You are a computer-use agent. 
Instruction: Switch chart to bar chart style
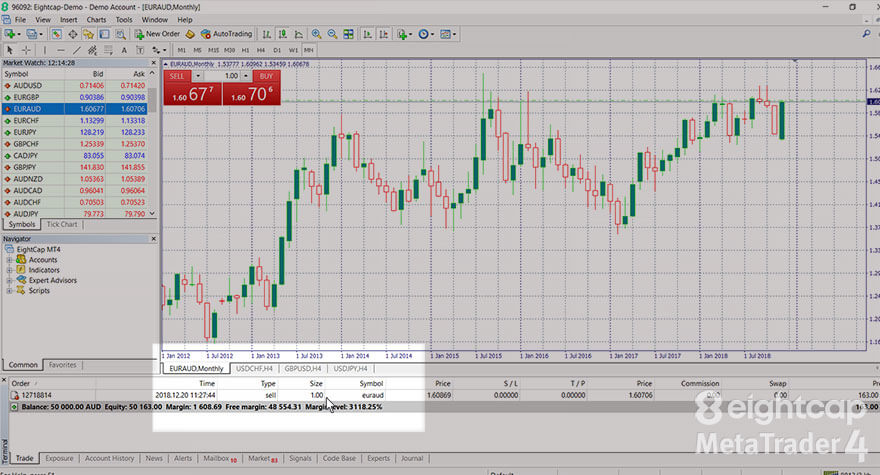click(x=267, y=34)
